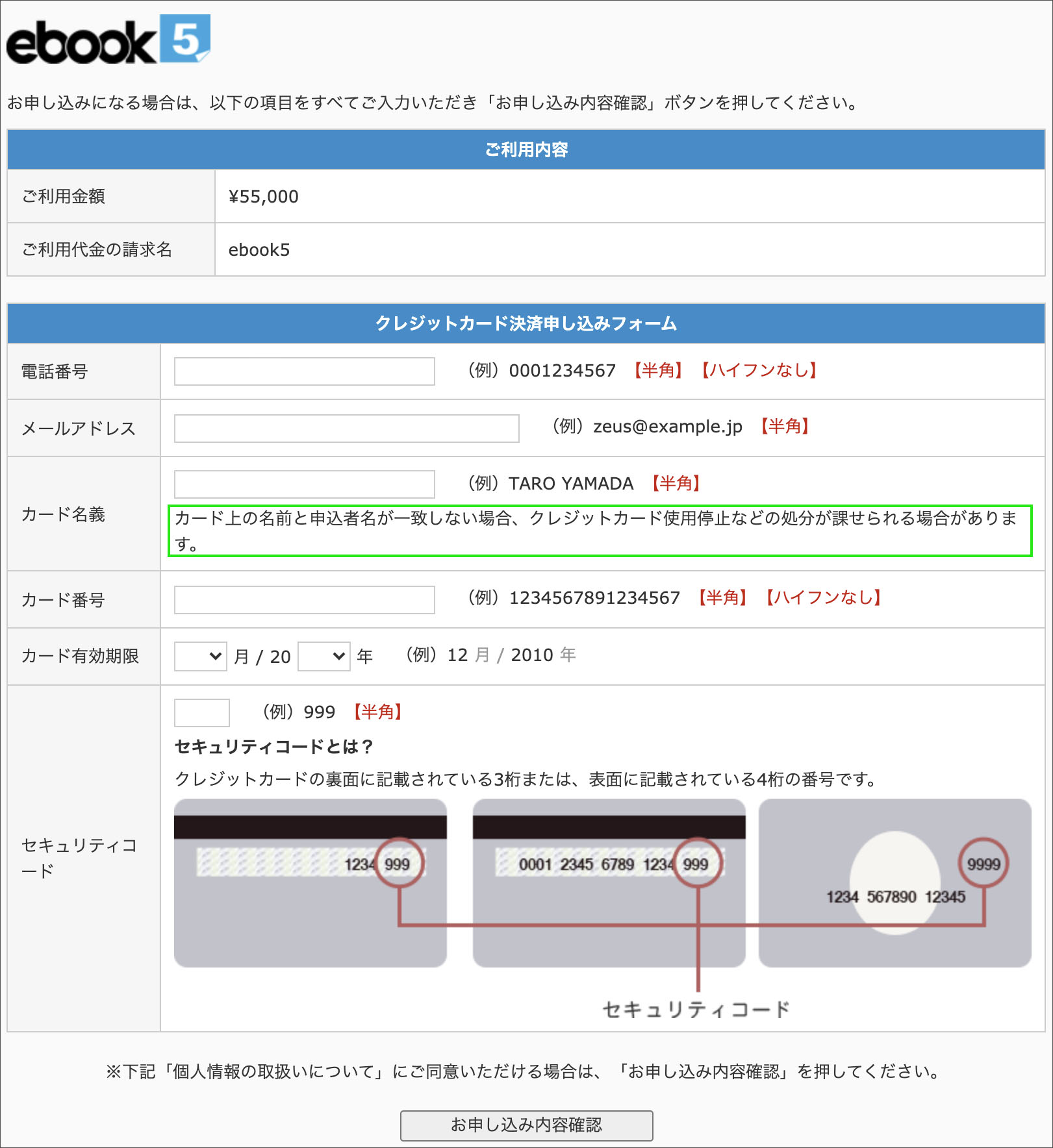Click the ご利用内容 section header

[526, 150]
